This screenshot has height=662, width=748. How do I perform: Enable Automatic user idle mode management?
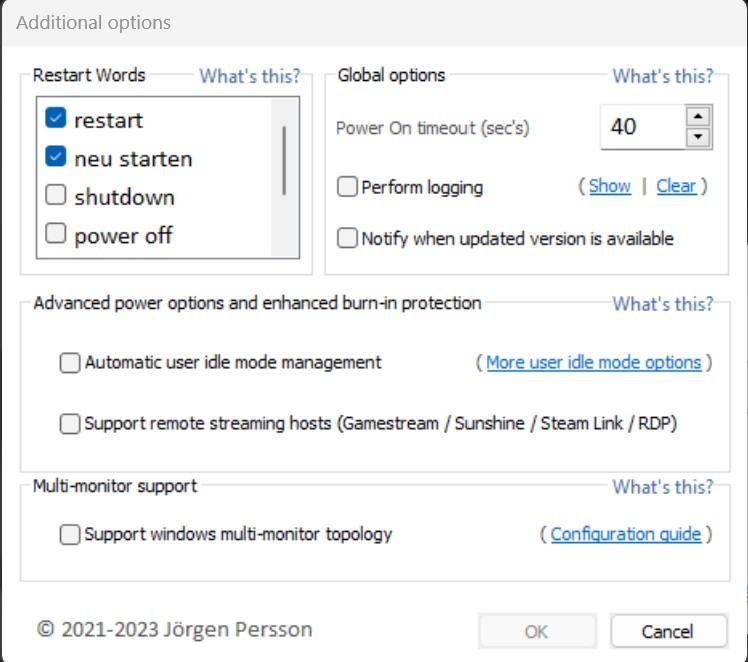[70, 362]
